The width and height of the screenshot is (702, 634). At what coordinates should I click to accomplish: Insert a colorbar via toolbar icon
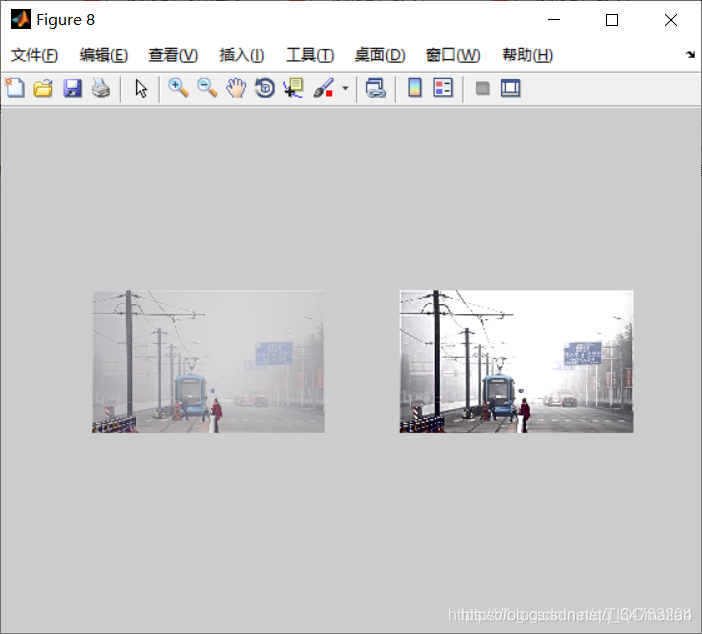coord(415,88)
